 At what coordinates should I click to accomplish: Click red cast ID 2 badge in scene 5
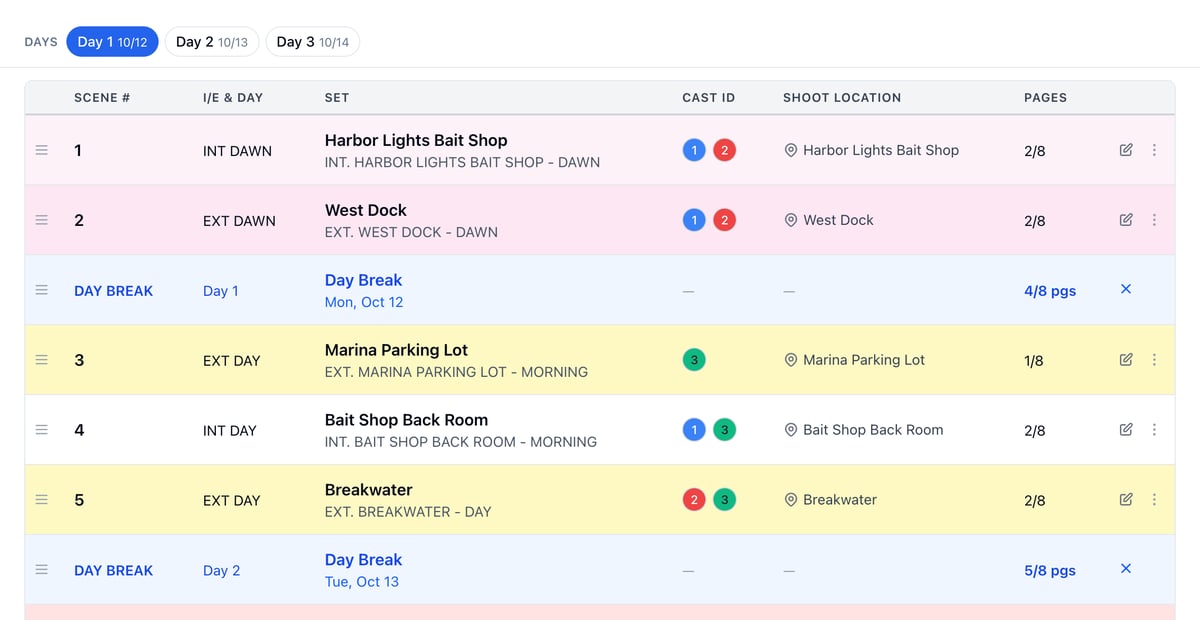coord(694,500)
